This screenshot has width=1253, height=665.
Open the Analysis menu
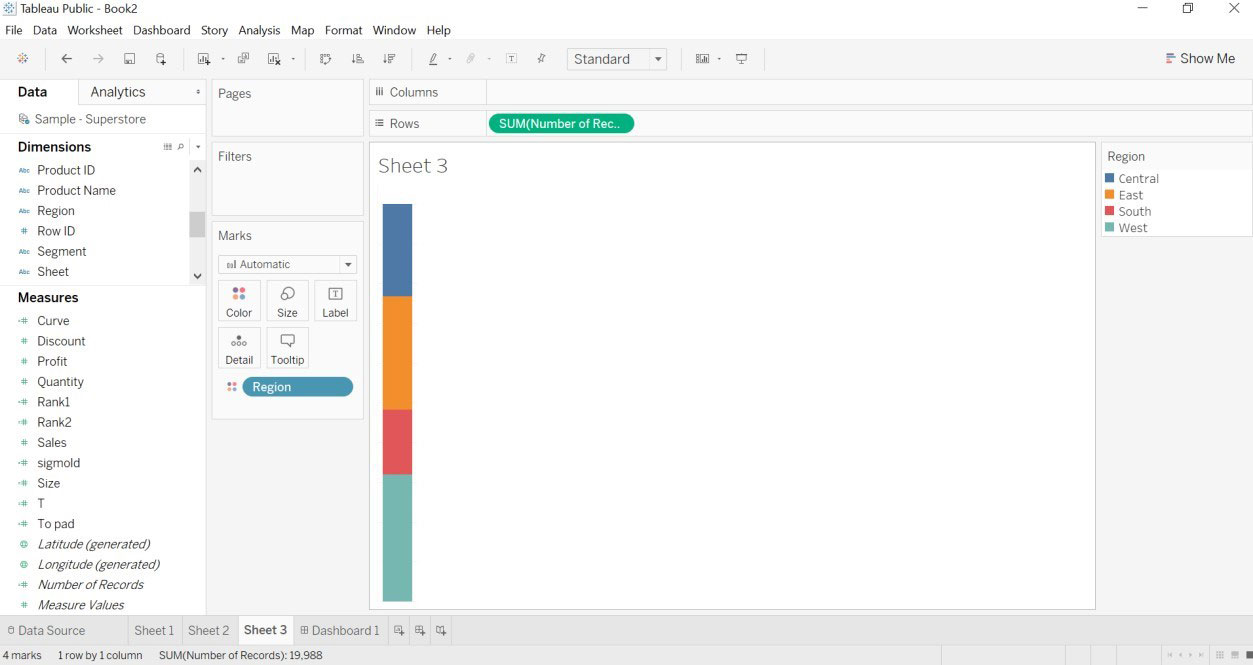click(259, 30)
